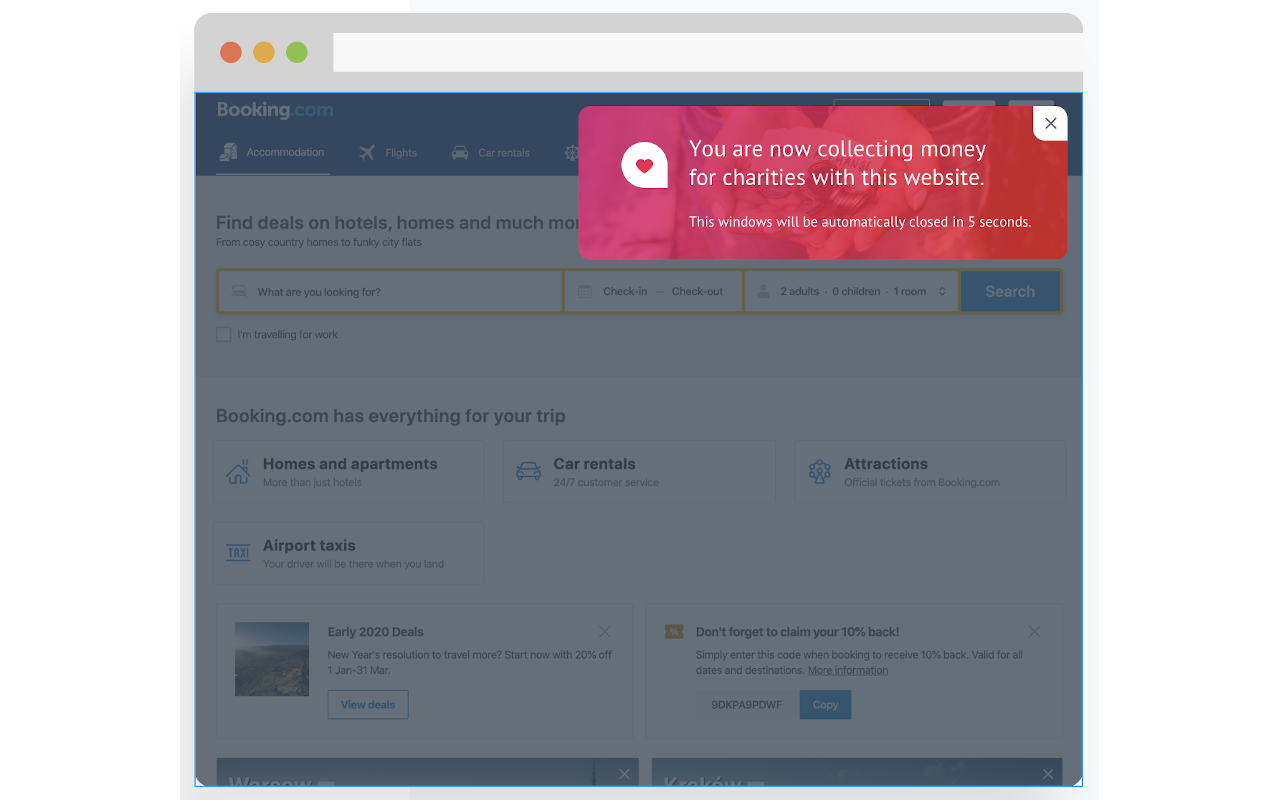Click 'Booking.com has everything for your trip' heading

(391, 416)
